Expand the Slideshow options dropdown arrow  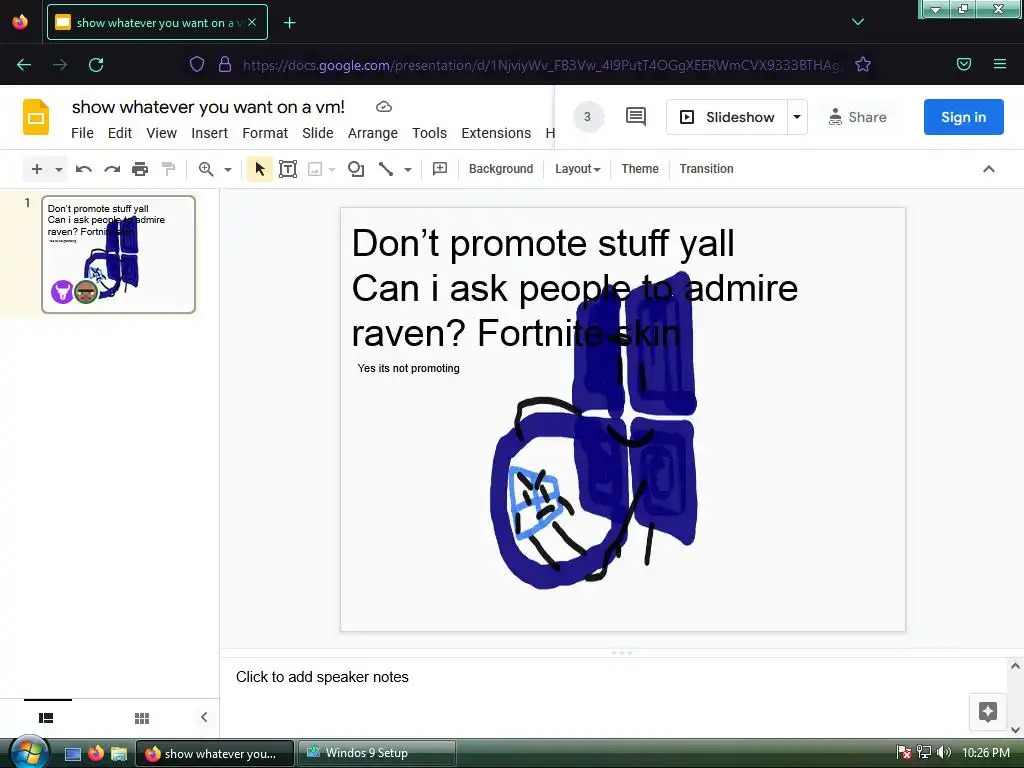click(797, 118)
